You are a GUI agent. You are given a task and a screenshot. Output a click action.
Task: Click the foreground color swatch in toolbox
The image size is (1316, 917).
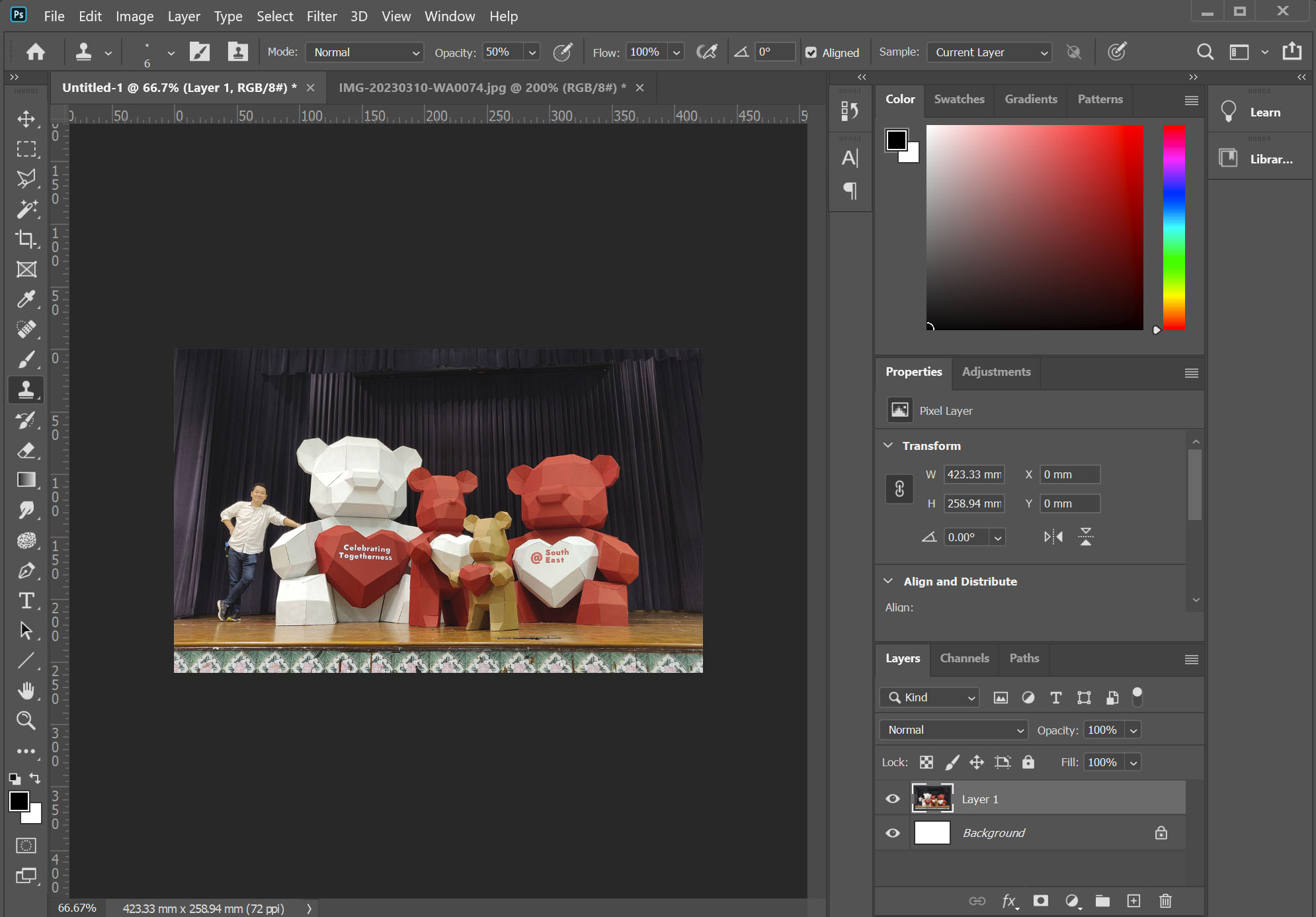pos(19,801)
